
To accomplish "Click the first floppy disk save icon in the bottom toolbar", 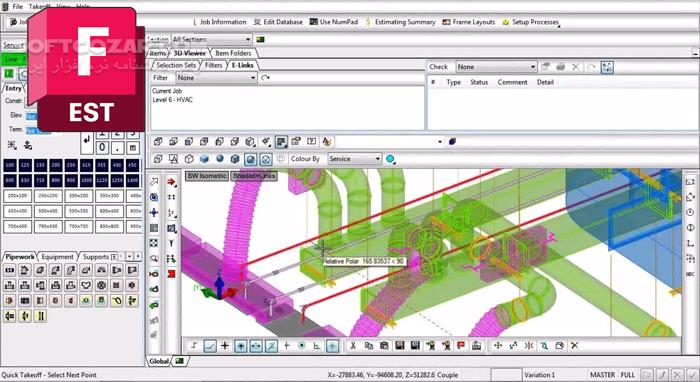I will (x=400, y=345).
